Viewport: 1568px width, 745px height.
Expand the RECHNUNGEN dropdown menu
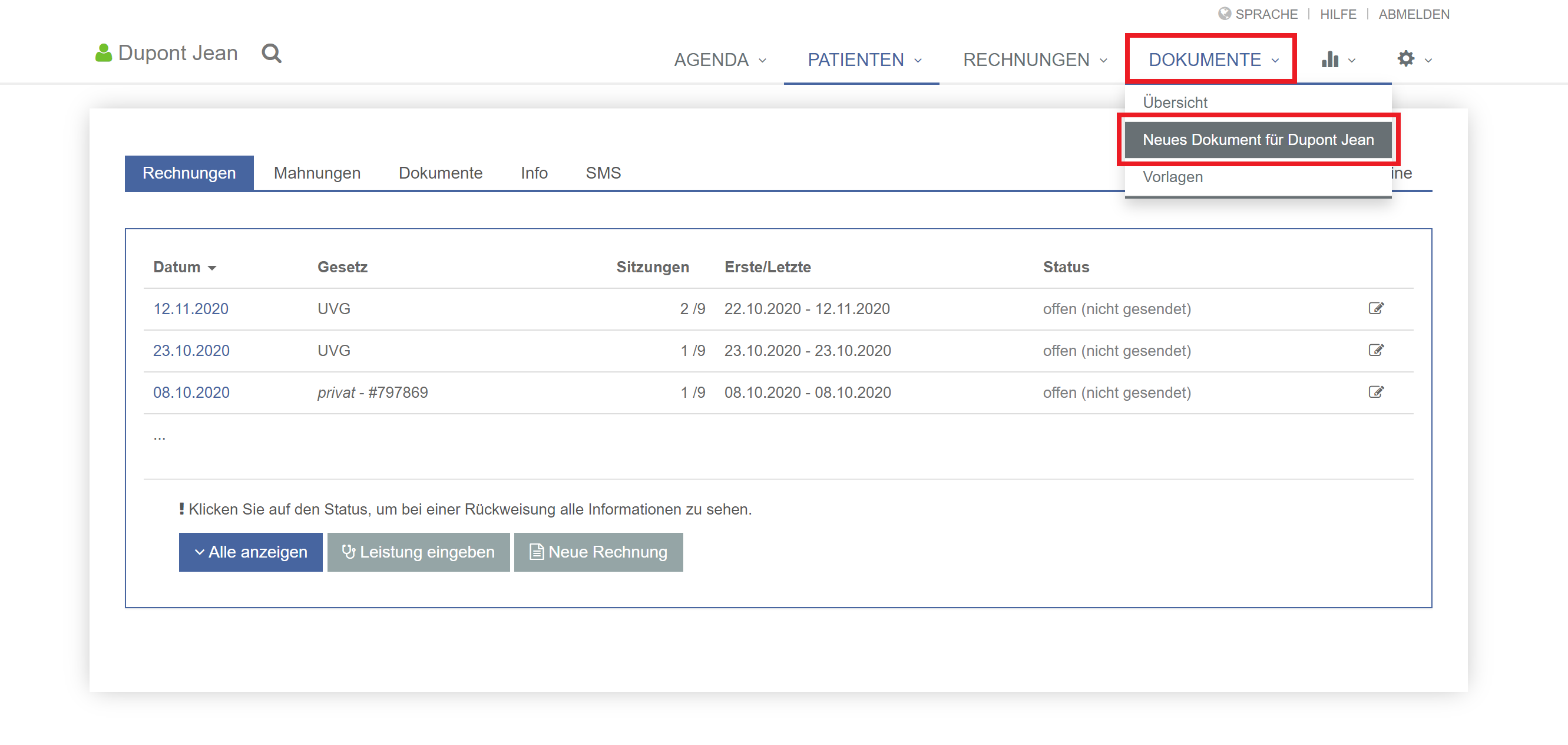(x=1035, y=60)
